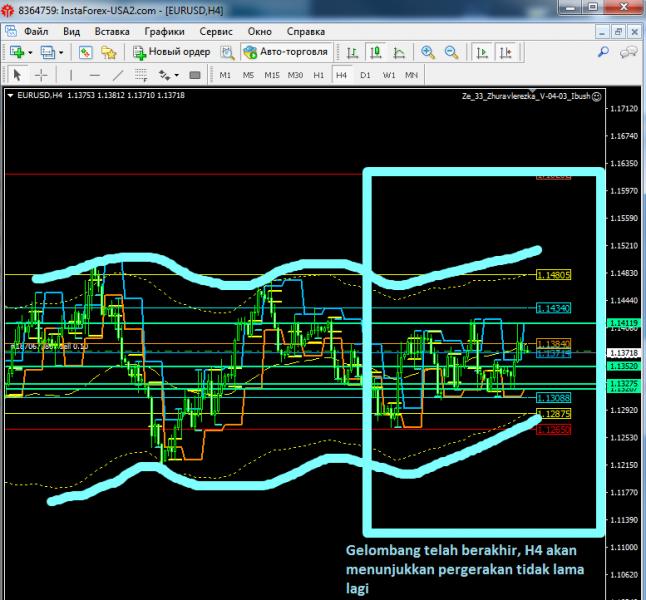The height and width of the screenshot is (600, 646).
Task: Select the equidistant channel tool
Action: 141,75
